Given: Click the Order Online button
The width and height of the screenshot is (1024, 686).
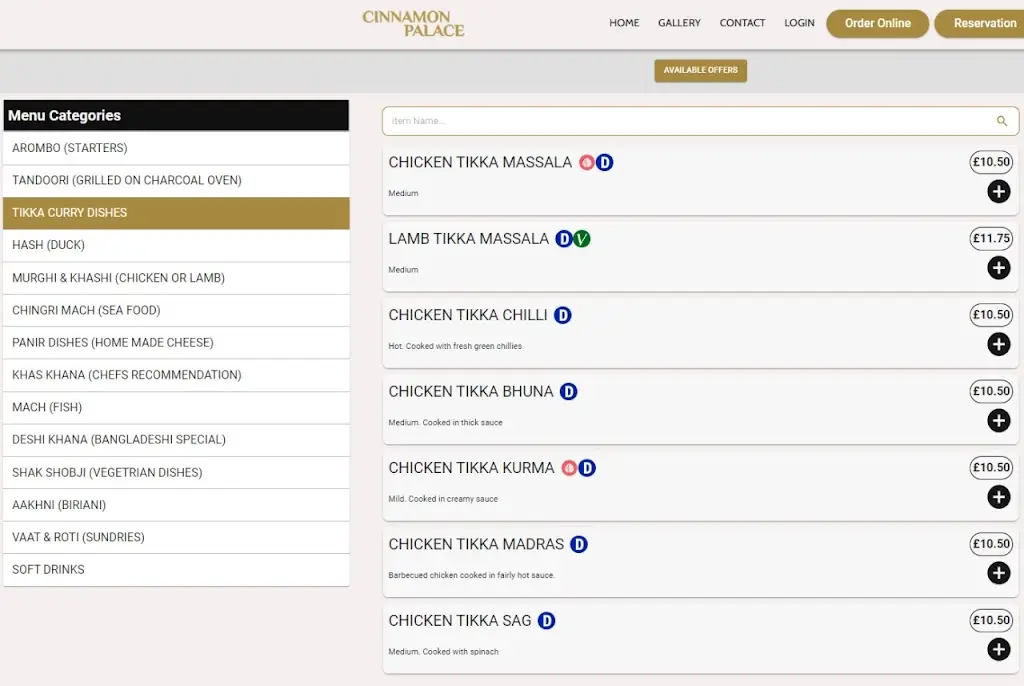Looking at the screenshot, I should coord(877,23).
